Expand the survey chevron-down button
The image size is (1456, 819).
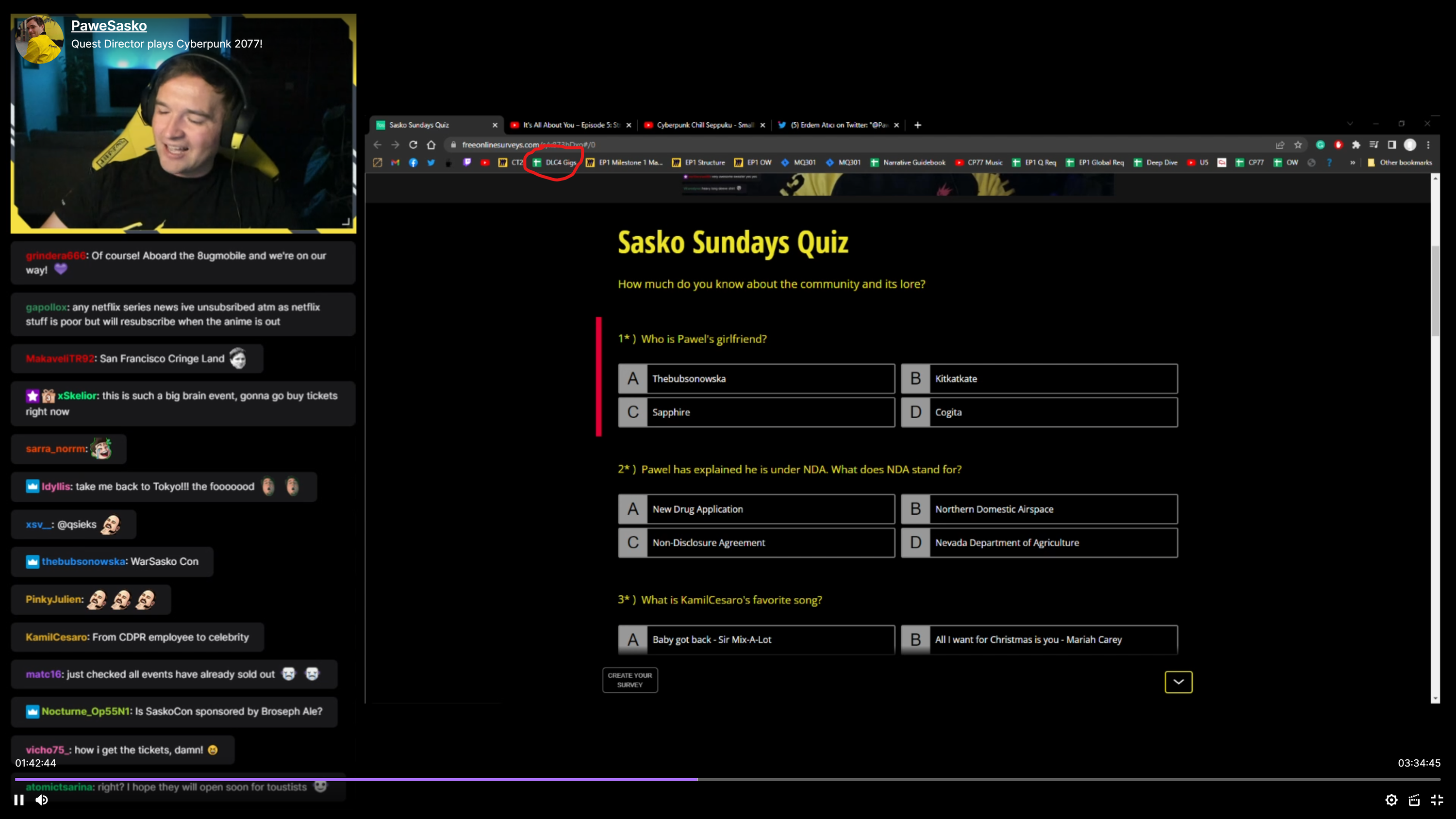(x=1178, y=682)
